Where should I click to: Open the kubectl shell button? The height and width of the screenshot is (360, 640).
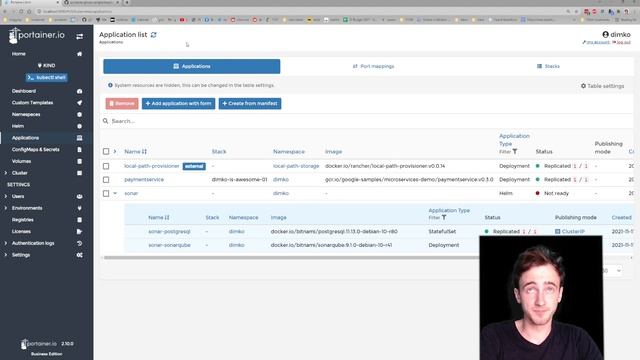tap(47, 78)
